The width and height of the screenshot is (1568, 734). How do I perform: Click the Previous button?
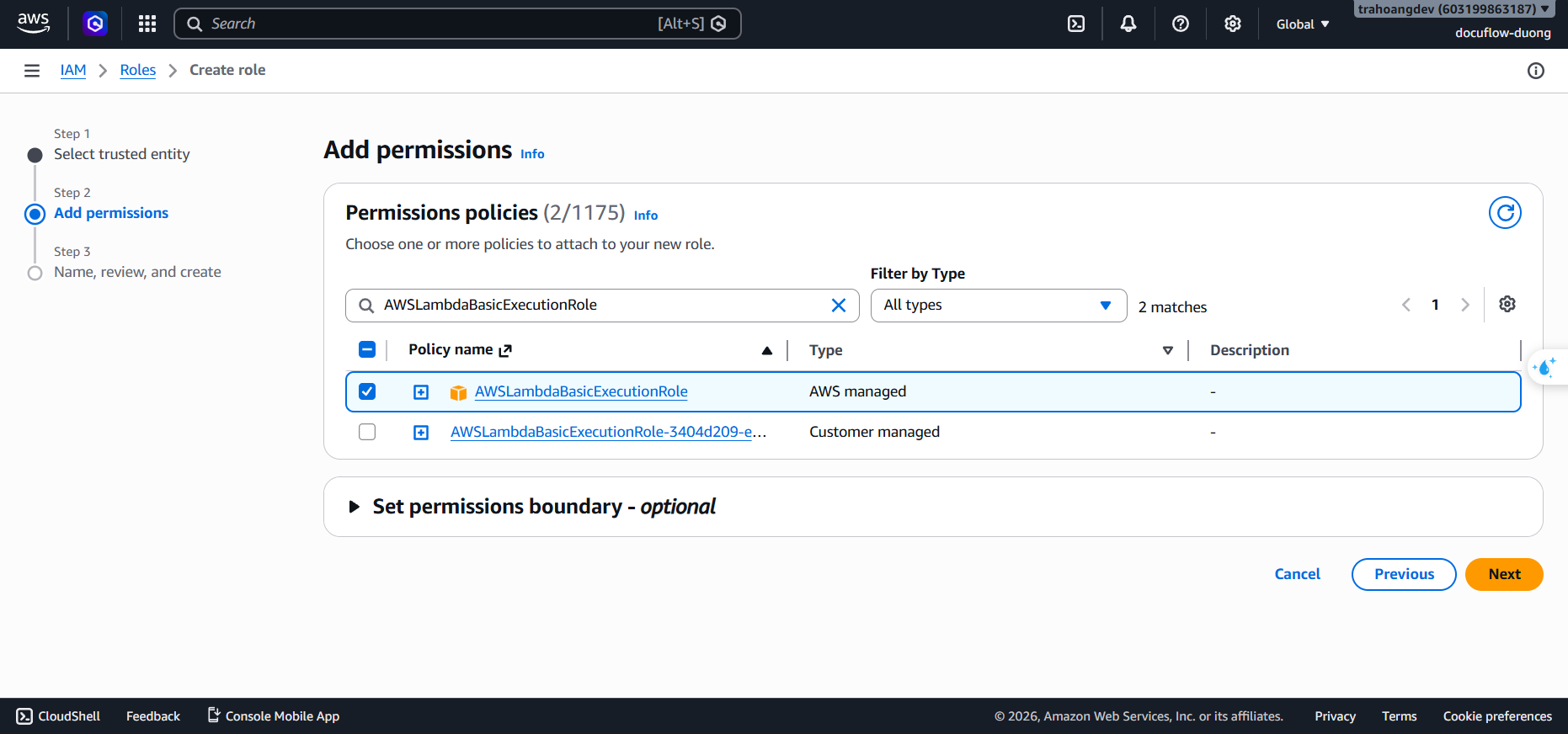click(1404, 574)
